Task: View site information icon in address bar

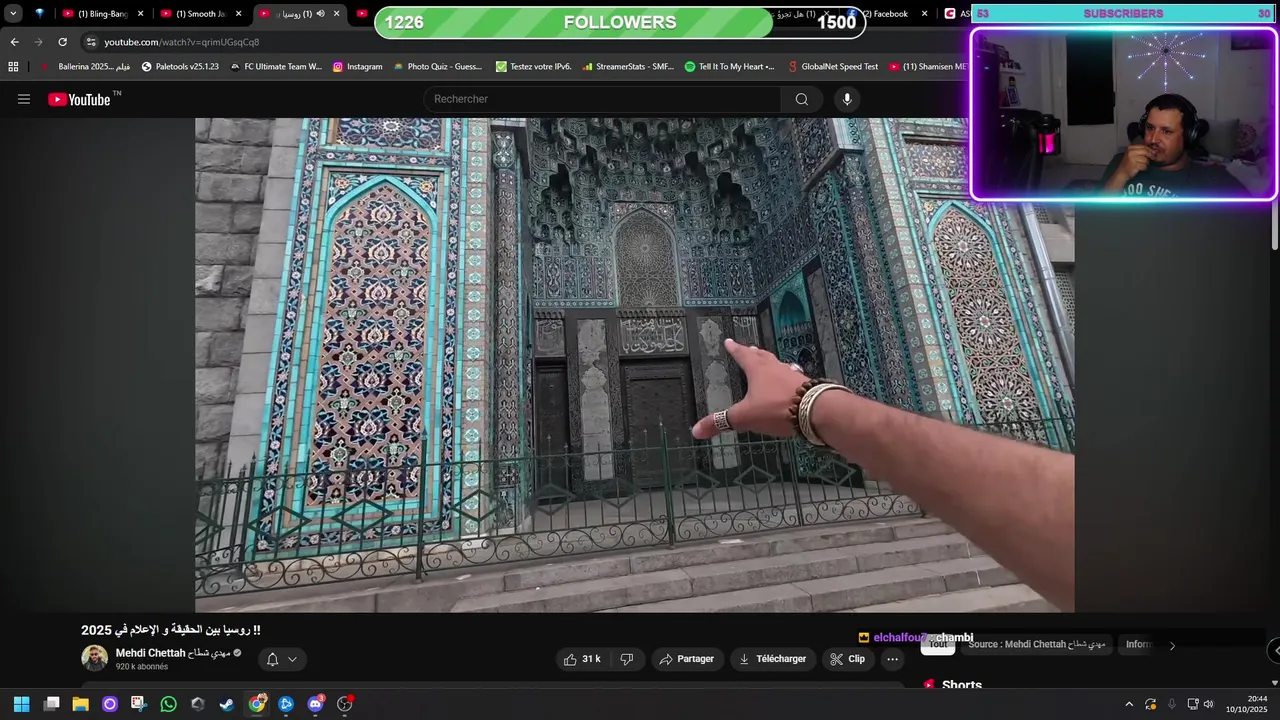Action: (91, 42)
